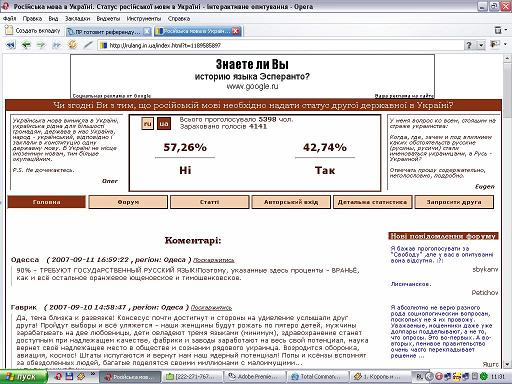Open the Инструменты menu
The width and height of the screenshot is (512, 384).
pyautogui.click(x=144, y=19)
